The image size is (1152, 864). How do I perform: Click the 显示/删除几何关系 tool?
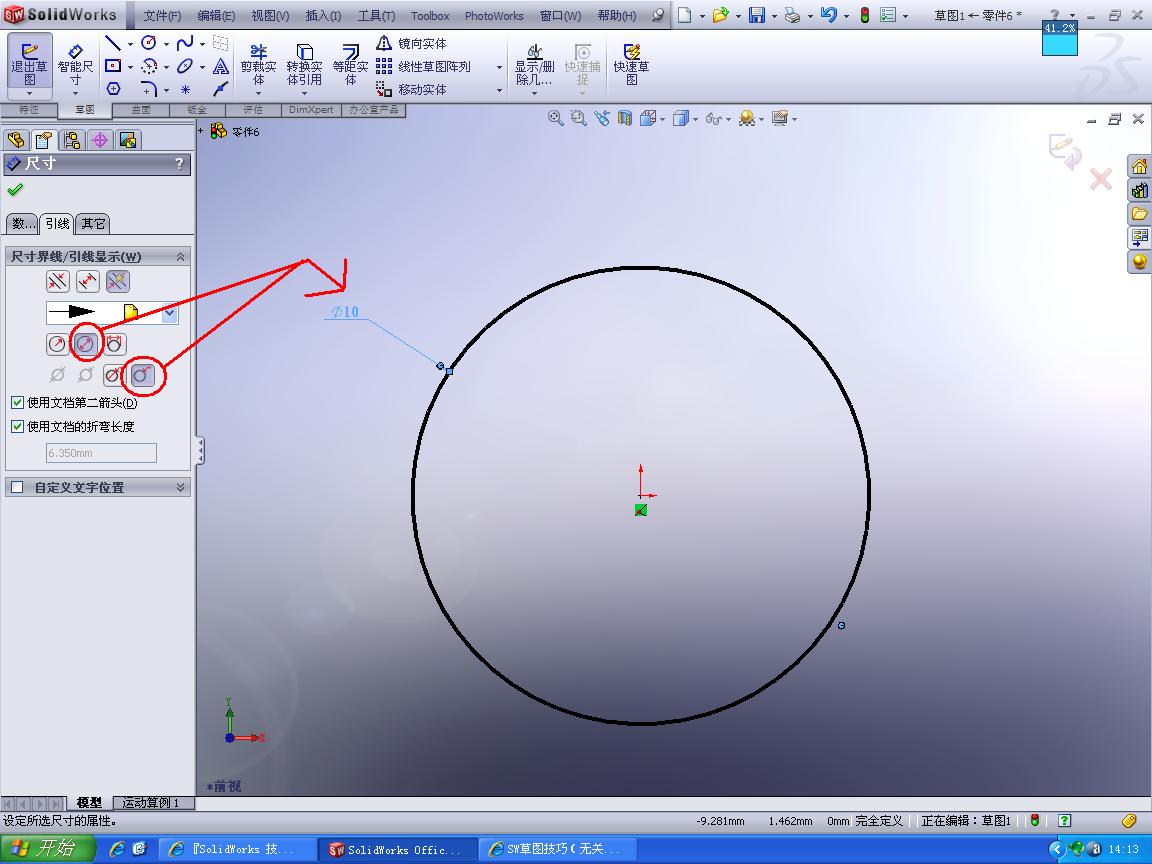click(534, 65)
